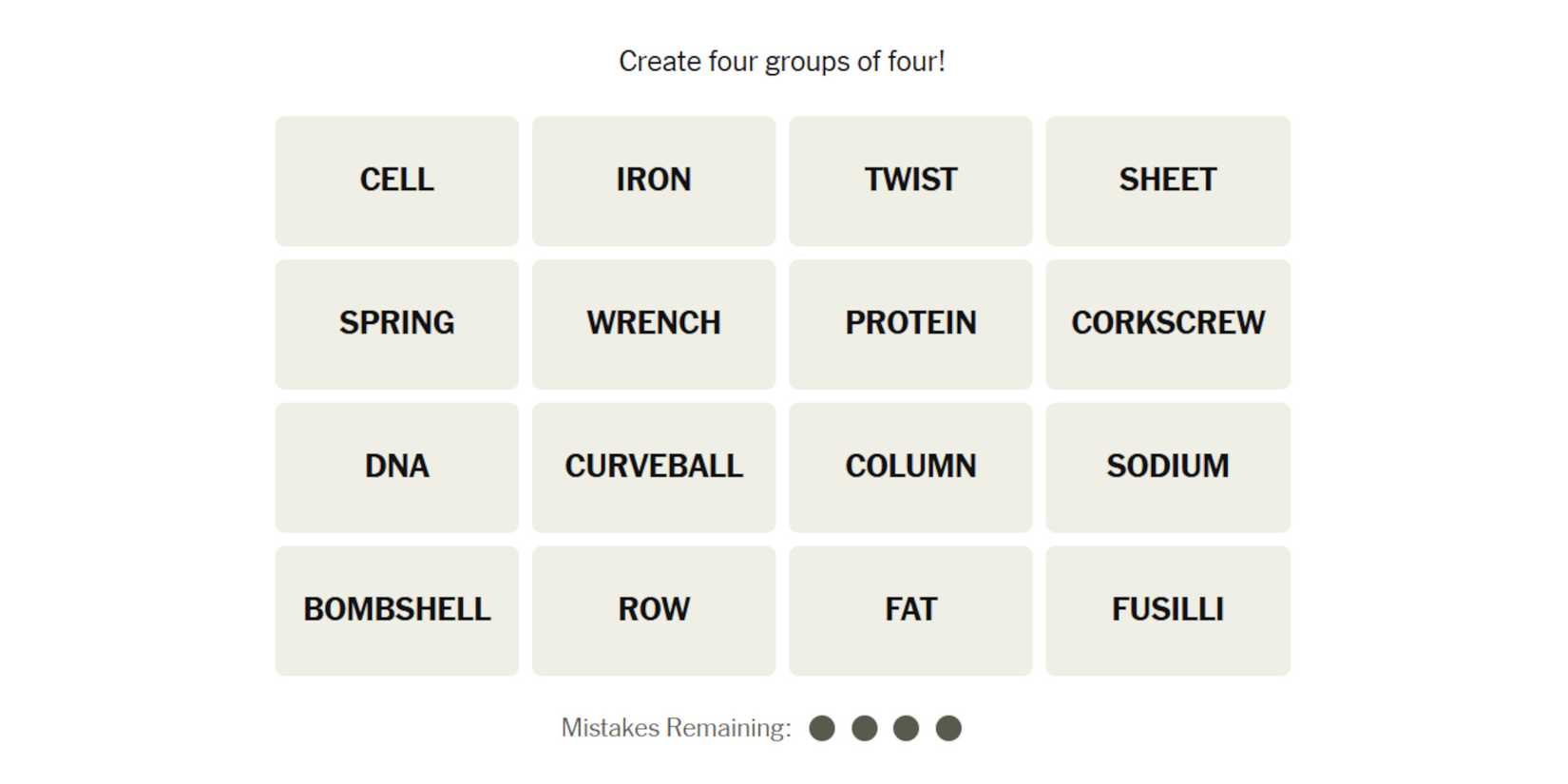Select the CELL word tile
The width and height of the screenshot is (1568, 784).
[396, 181]
